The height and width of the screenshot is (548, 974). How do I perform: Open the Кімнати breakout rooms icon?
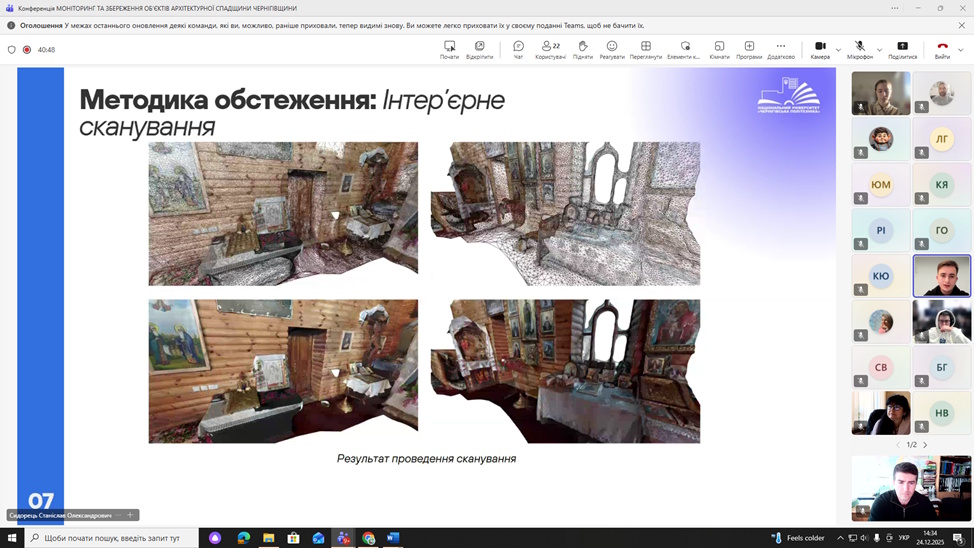(719, 49)
